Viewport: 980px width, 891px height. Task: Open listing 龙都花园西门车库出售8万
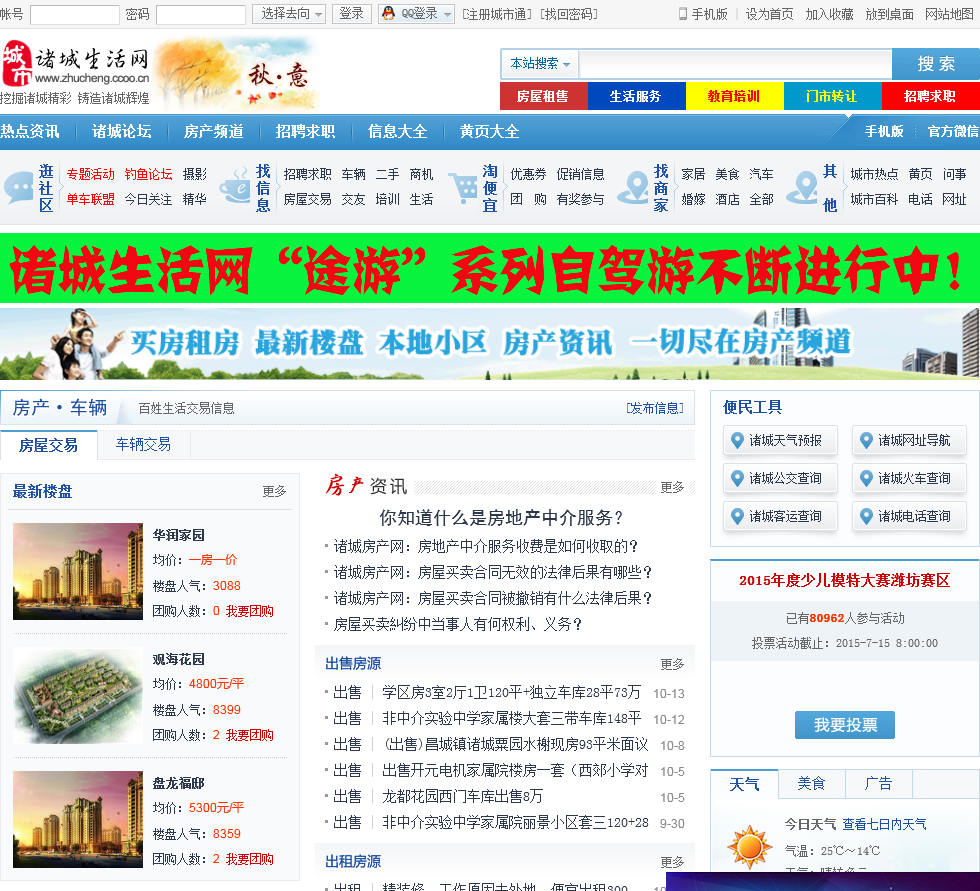pyautogui.click(x=462, y=797)
